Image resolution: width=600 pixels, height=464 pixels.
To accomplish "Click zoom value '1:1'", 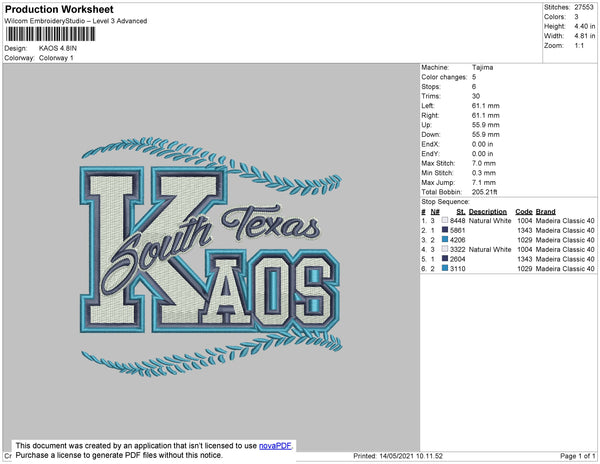I will click(579, 46).
